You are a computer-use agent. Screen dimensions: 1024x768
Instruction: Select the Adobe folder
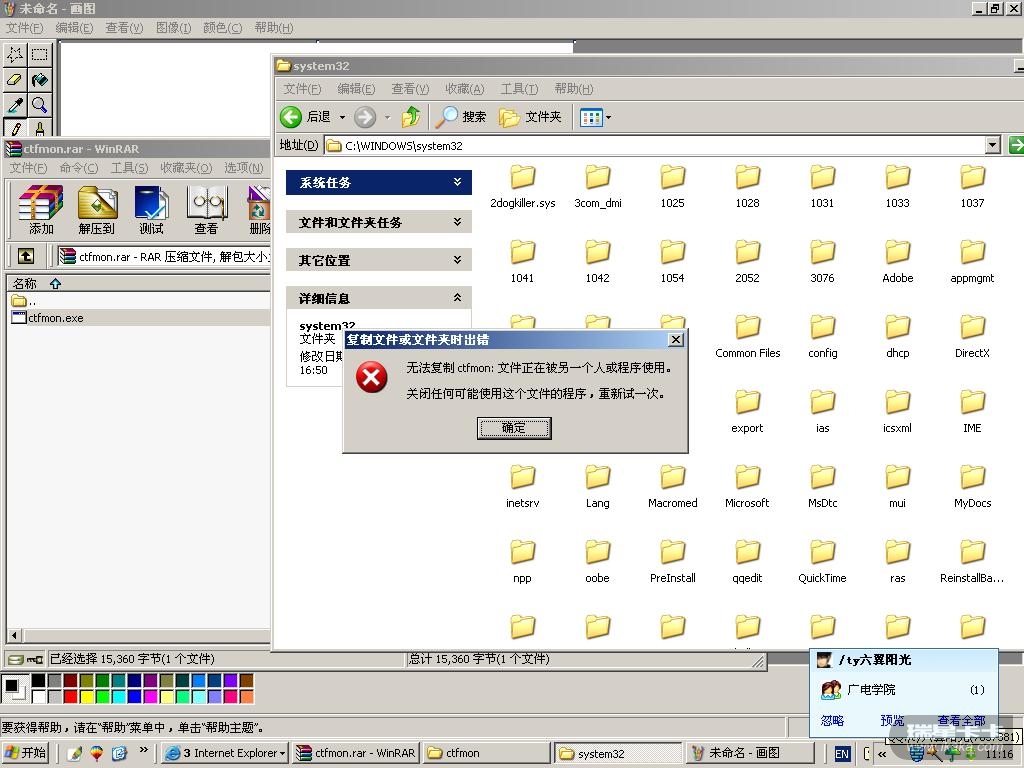(x=897, y=263)
